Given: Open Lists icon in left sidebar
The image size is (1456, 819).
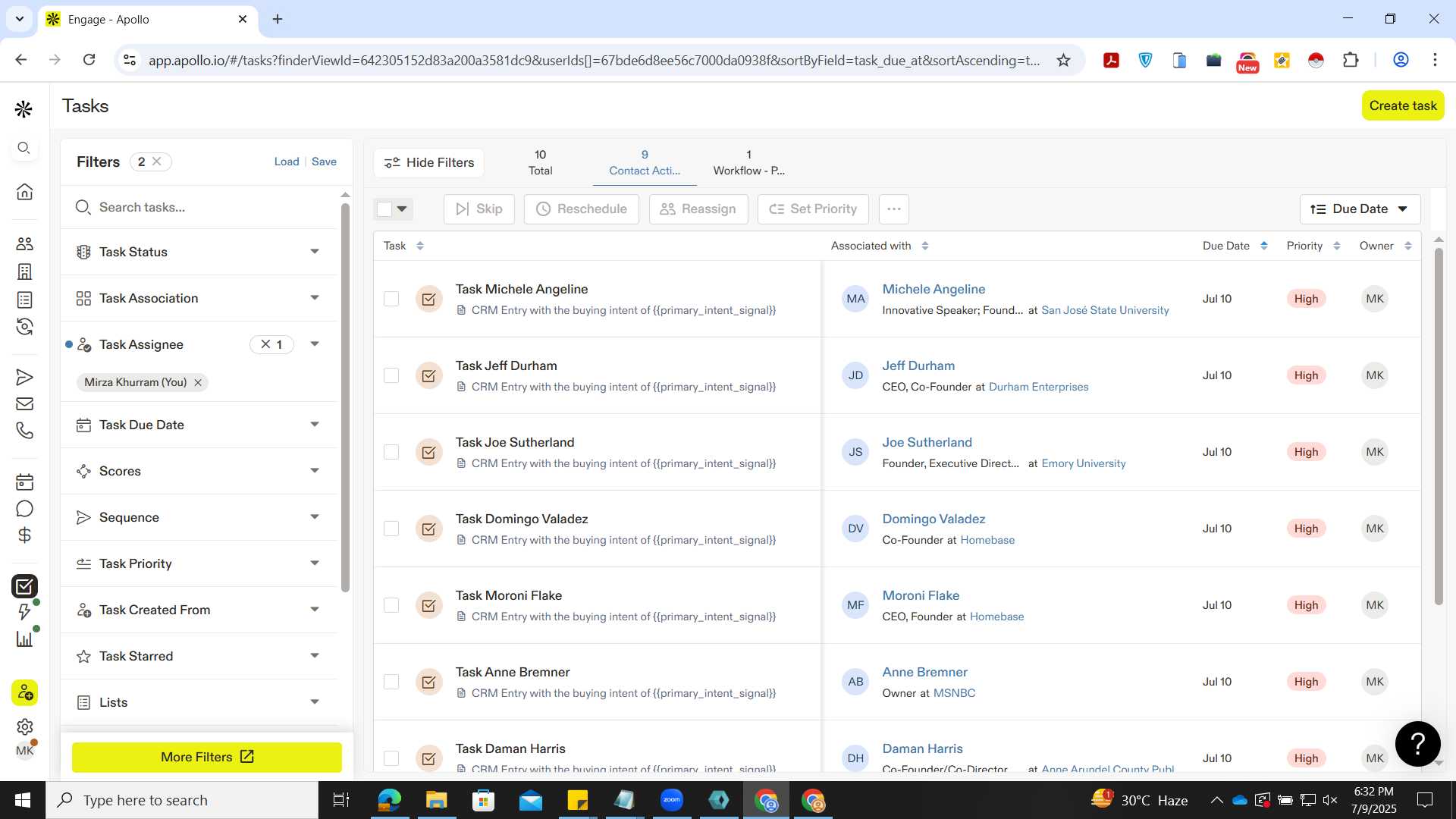Looking at the screenshot, I should [24, 300].
